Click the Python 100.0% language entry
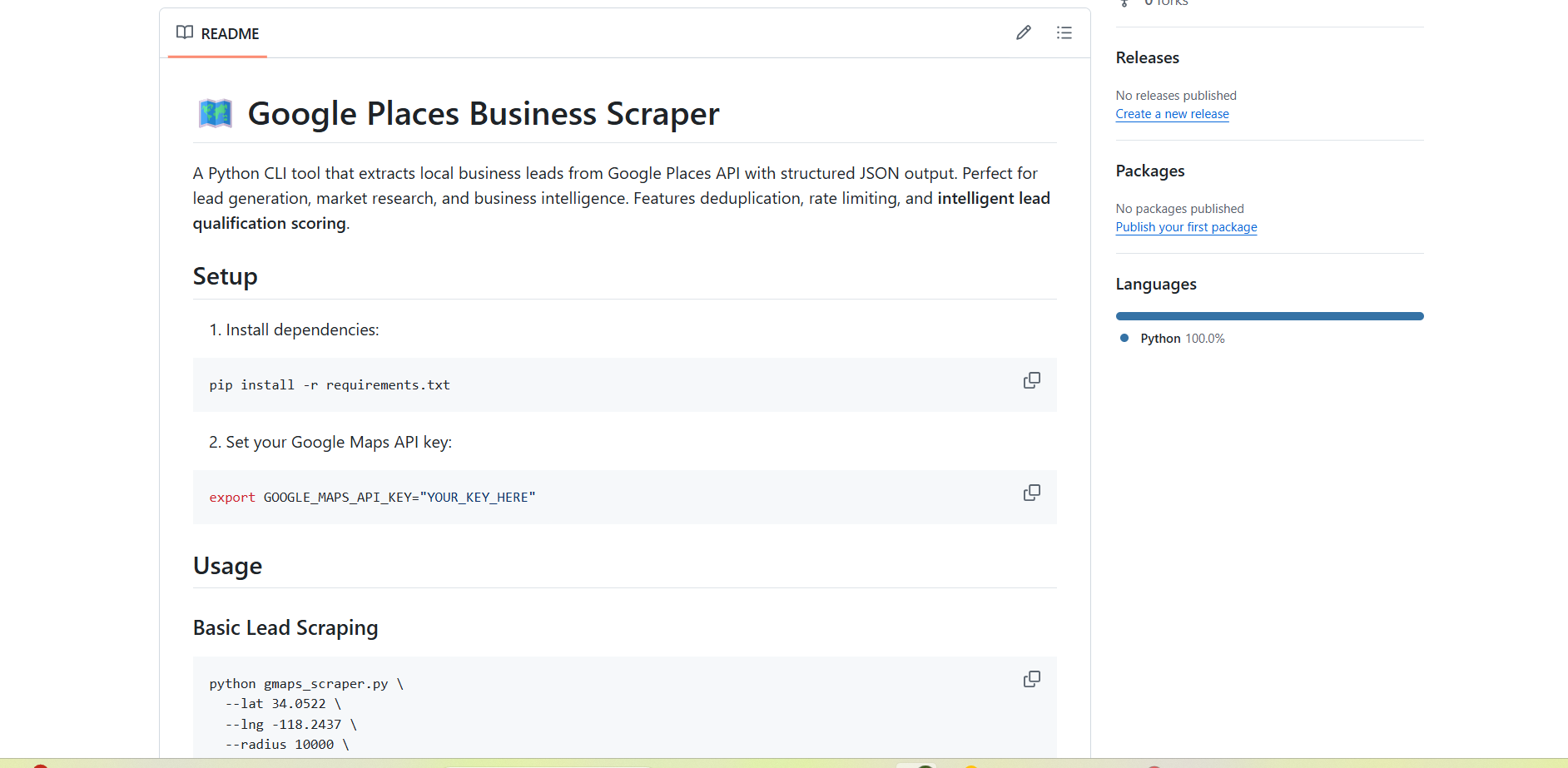The height and width of the screenshot is (768, 1568). [1182, 339]
